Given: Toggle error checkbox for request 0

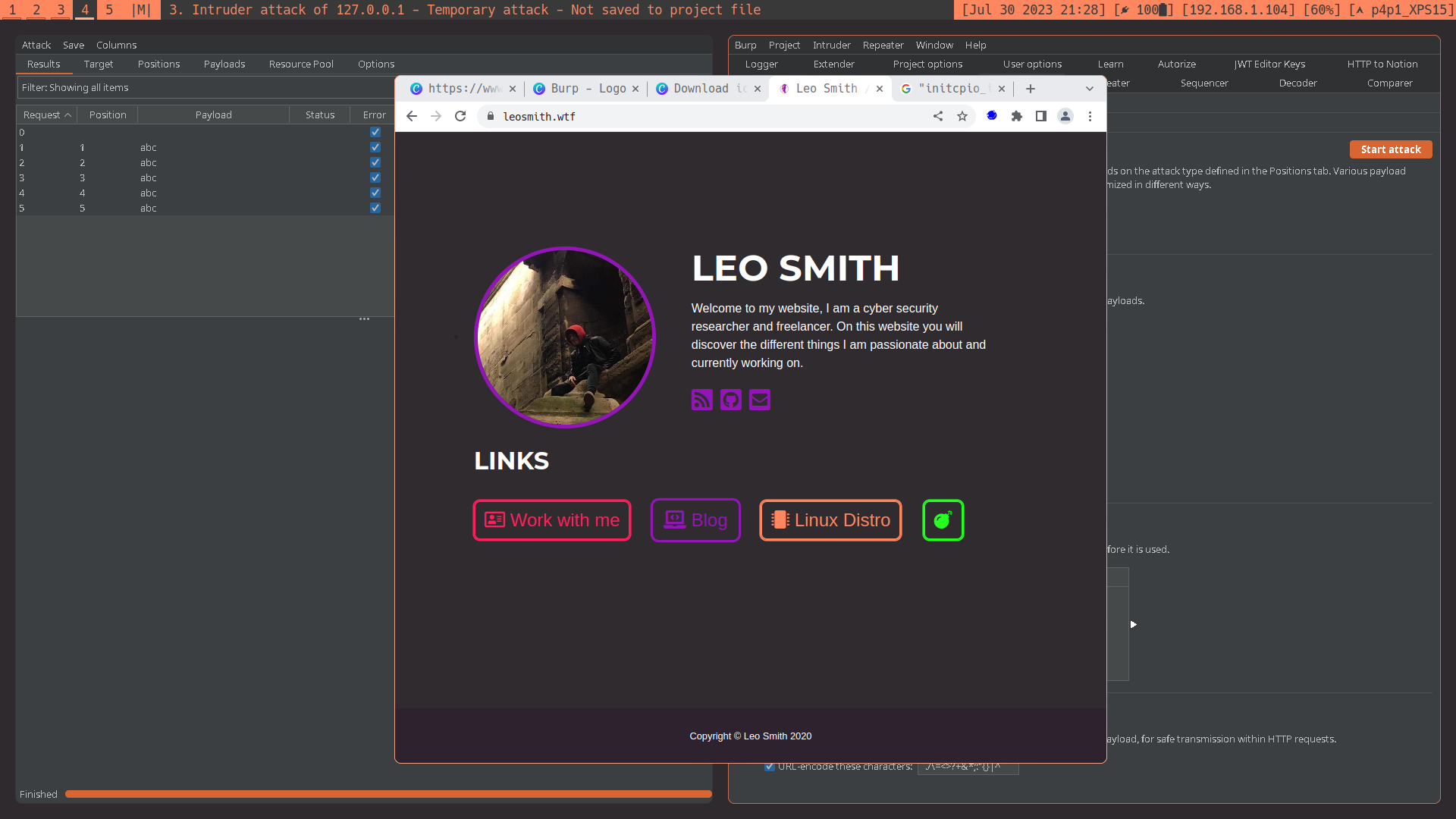Looking at the screenshot, I should click(375, 132).
